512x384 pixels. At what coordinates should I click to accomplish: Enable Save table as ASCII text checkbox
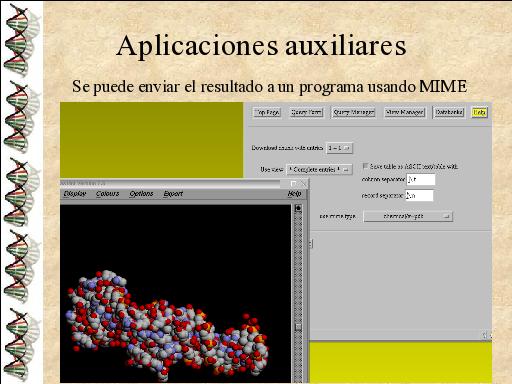(x=365, y=166)
